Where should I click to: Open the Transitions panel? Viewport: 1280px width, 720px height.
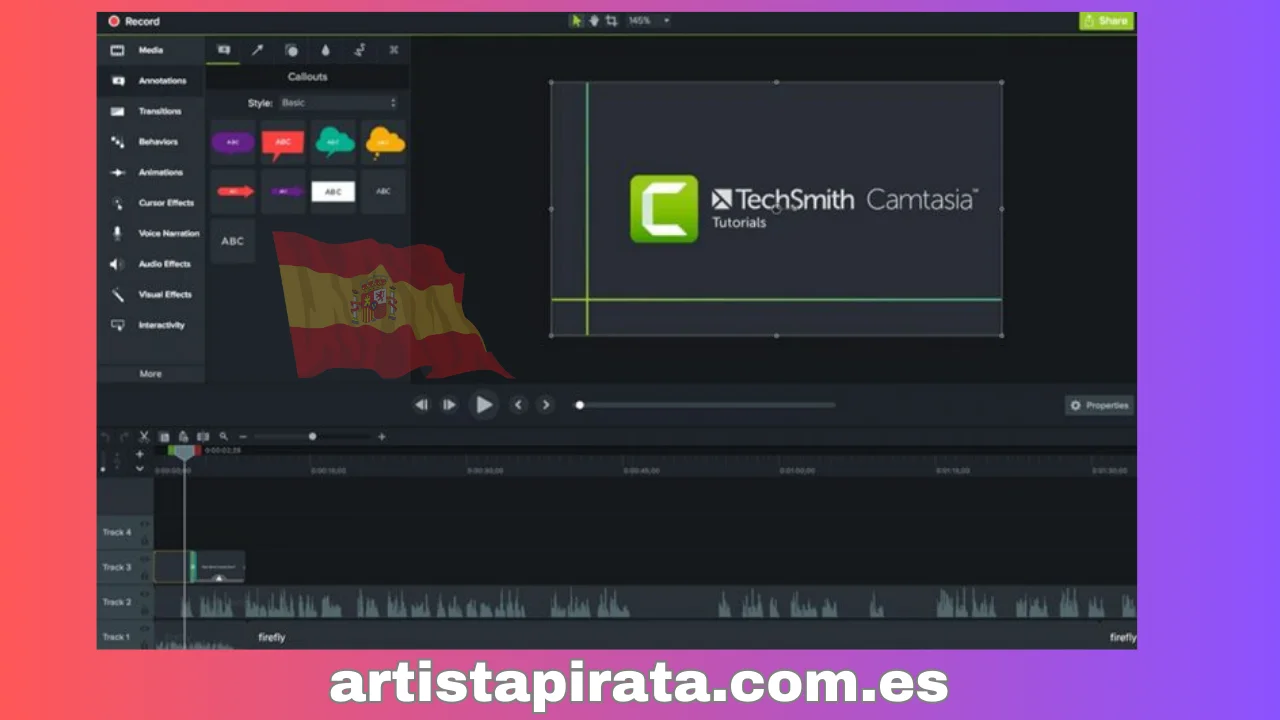click(x=151, y=111)
